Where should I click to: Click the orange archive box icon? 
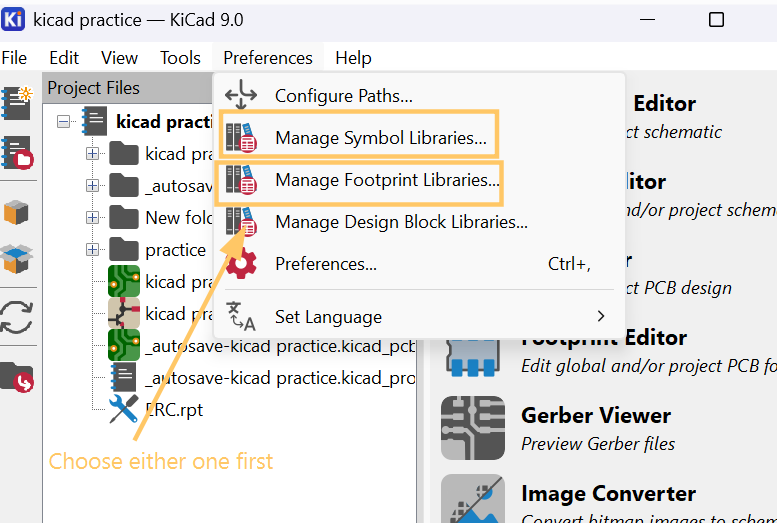pos(16,212)
